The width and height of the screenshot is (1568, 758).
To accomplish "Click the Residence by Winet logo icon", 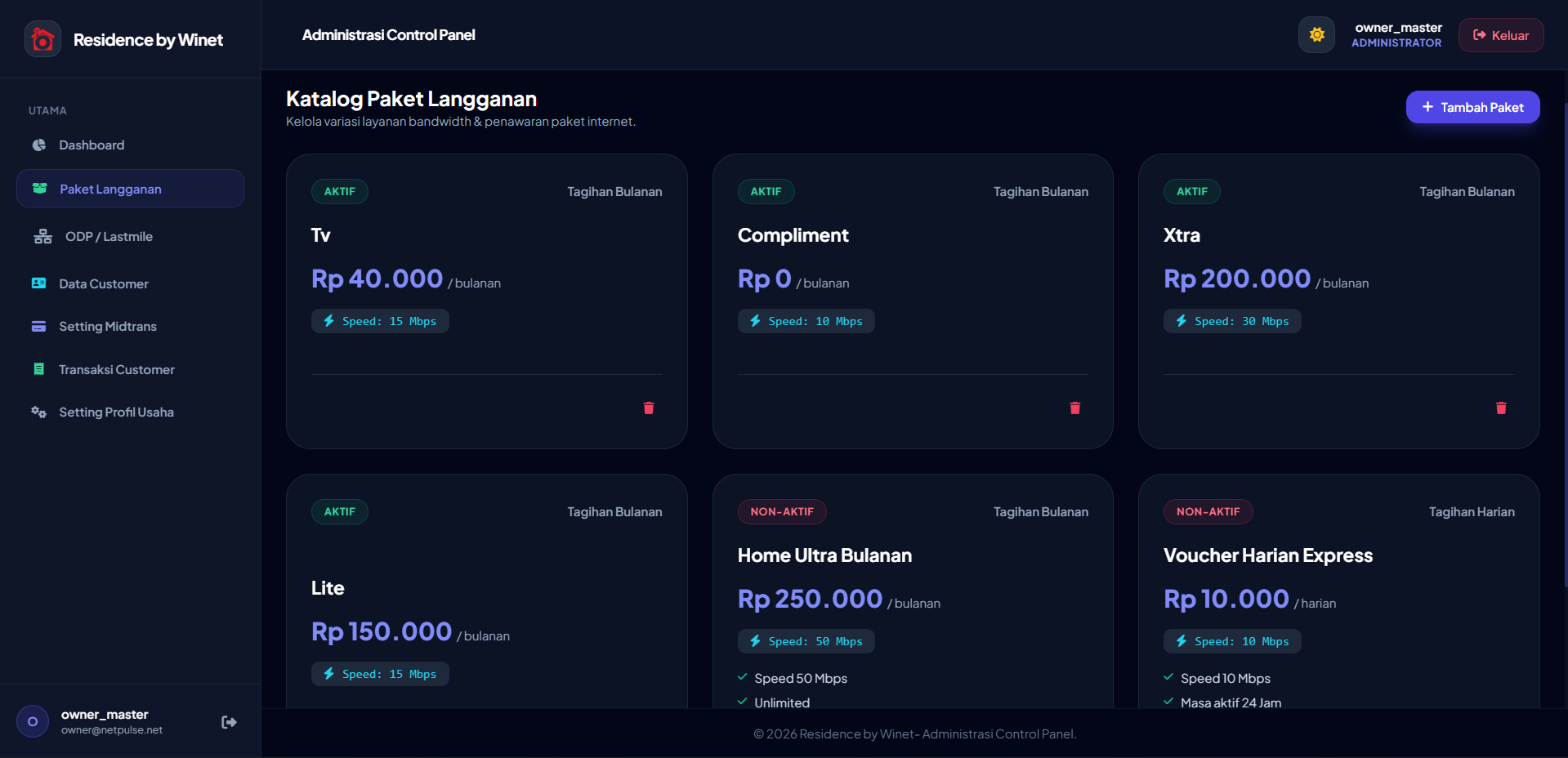I will [42, 39].
